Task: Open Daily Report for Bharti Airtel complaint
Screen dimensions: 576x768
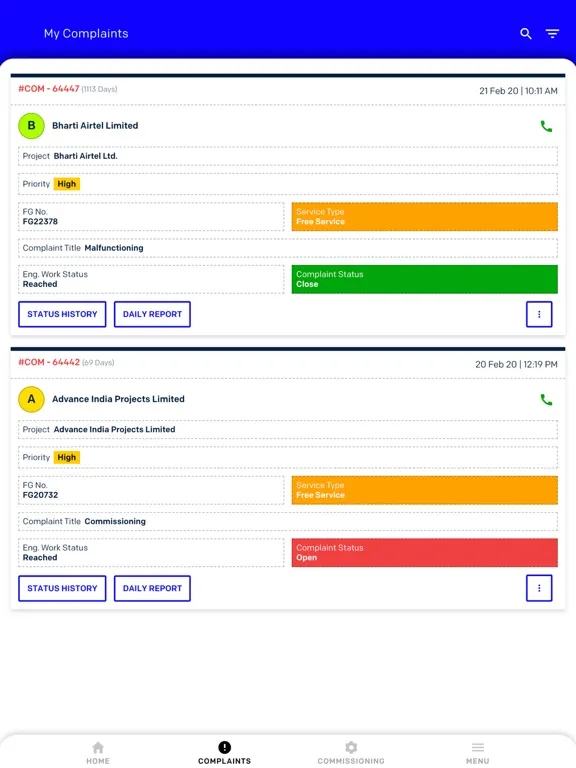Action: click(x=152, y=314)
